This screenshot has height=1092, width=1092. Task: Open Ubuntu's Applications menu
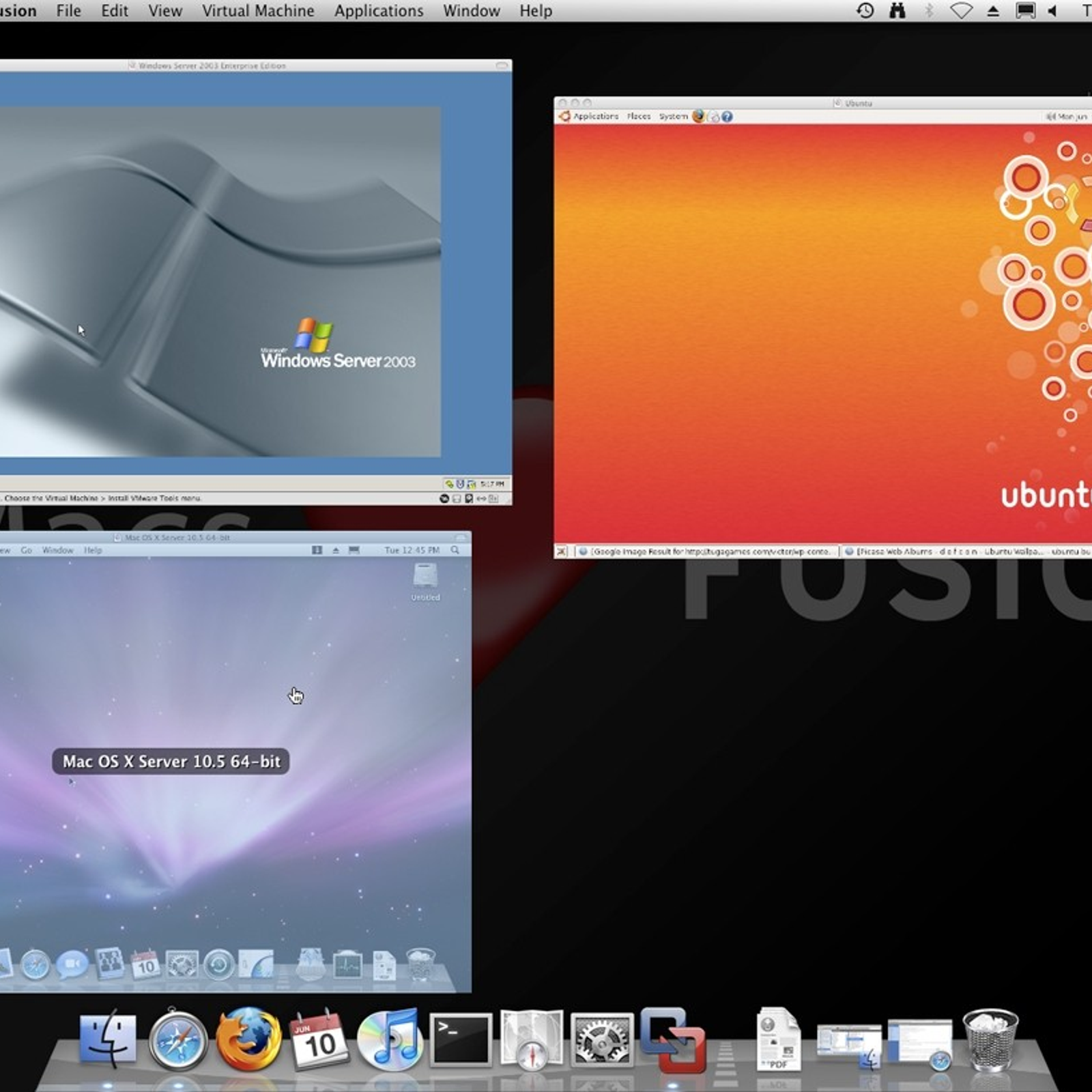click(595, 117)
